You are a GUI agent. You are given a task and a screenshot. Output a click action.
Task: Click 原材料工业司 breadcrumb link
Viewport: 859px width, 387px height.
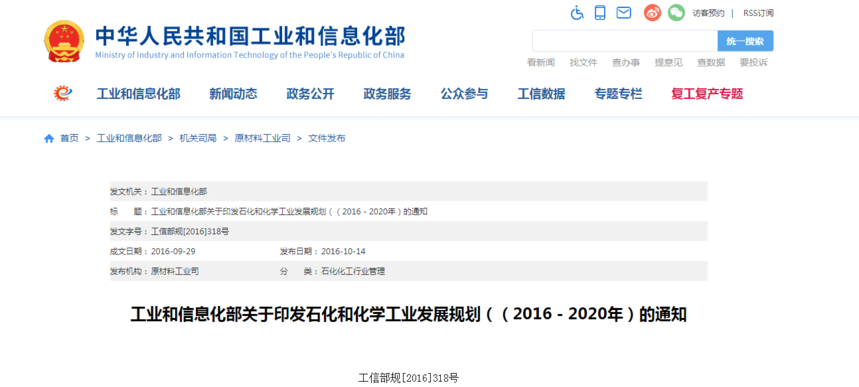(262, 138)
